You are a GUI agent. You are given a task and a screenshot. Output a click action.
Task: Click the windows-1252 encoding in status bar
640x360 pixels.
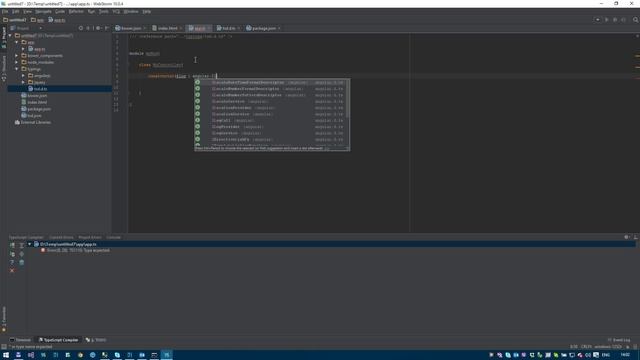608,347
